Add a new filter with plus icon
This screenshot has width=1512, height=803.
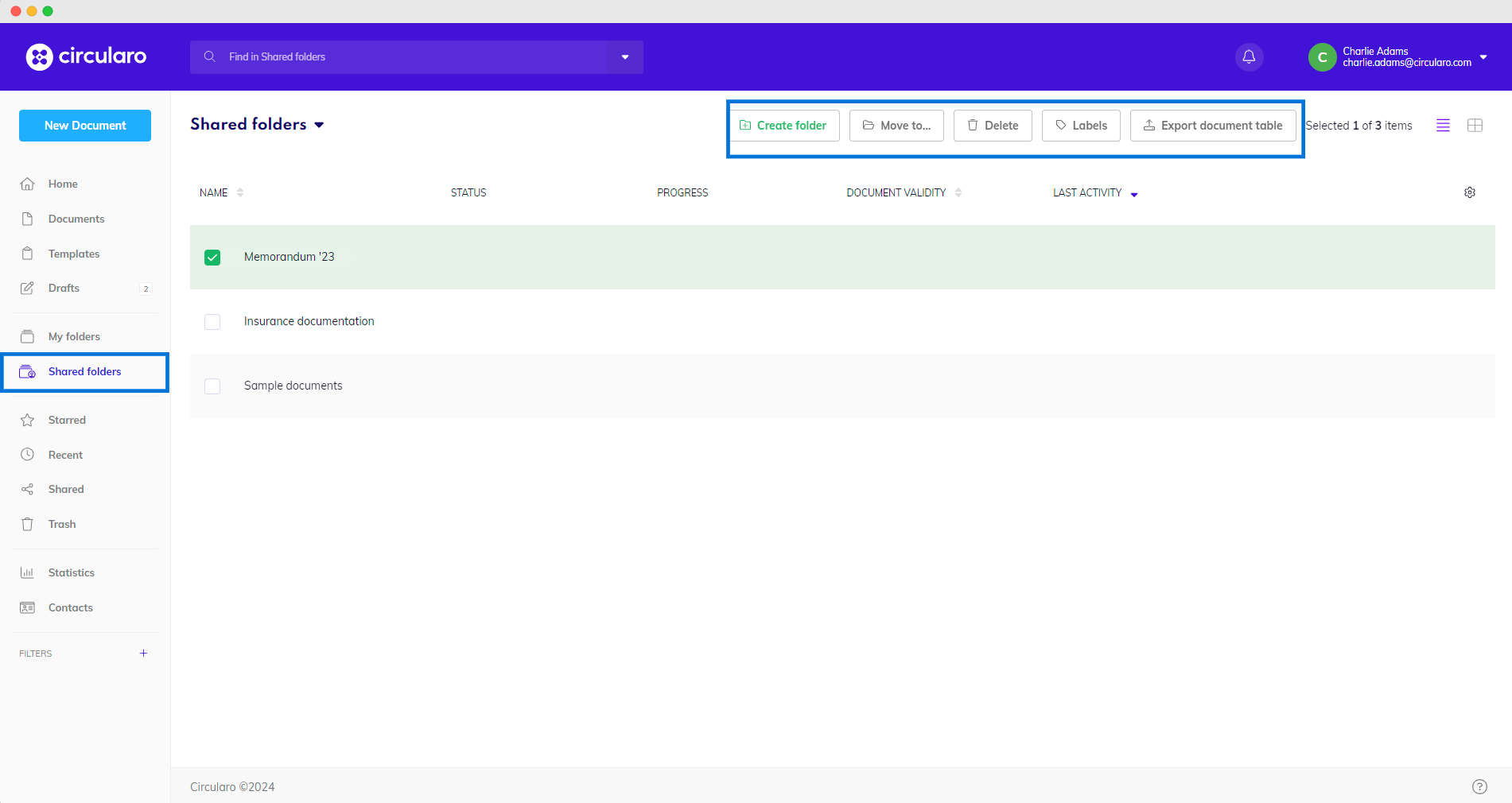coord(143,654)
